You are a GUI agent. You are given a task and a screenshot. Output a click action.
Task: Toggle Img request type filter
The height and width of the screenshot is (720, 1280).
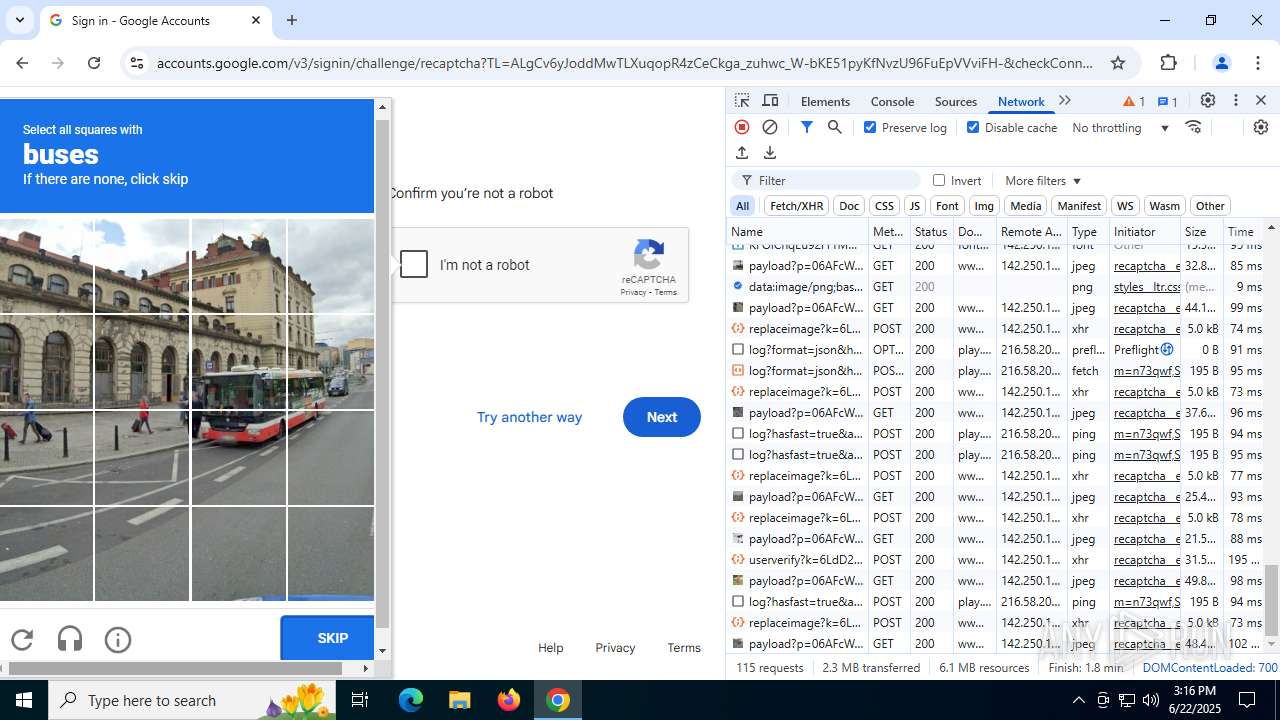(x=984, y=206)
